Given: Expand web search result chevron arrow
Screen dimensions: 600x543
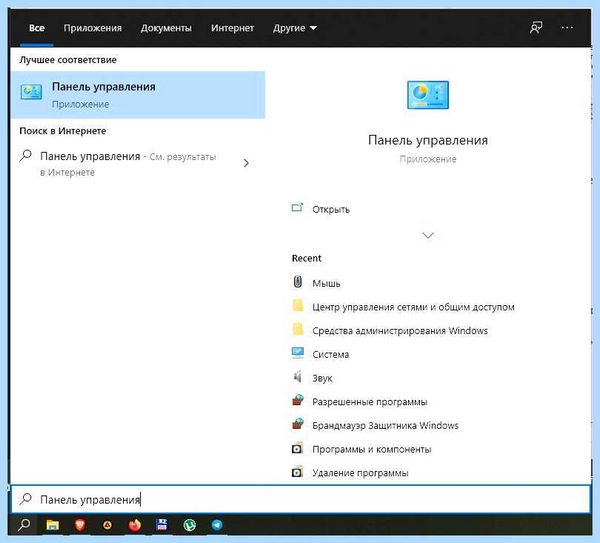Looking at the screenshot, I should click(246, 163).
